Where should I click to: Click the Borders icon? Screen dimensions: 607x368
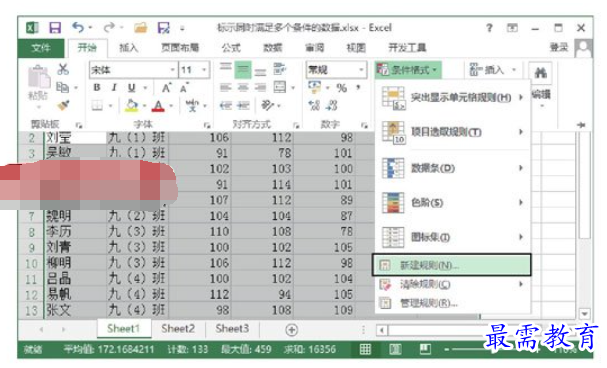tap(97, 105)
